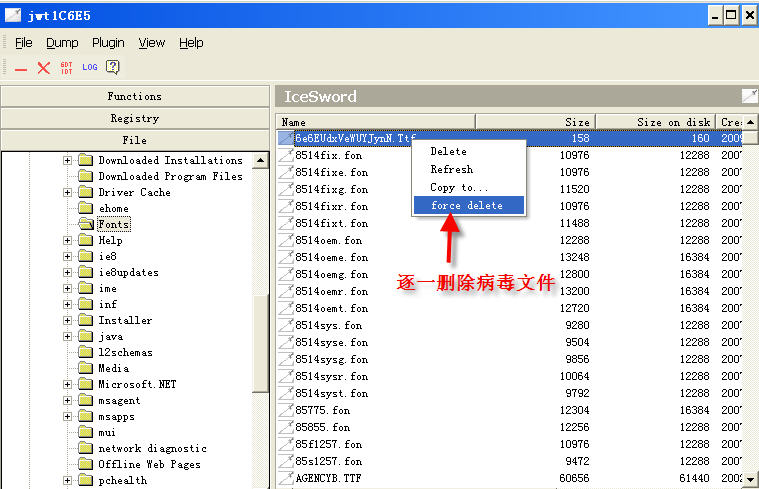Open the Dump menu

62,43
